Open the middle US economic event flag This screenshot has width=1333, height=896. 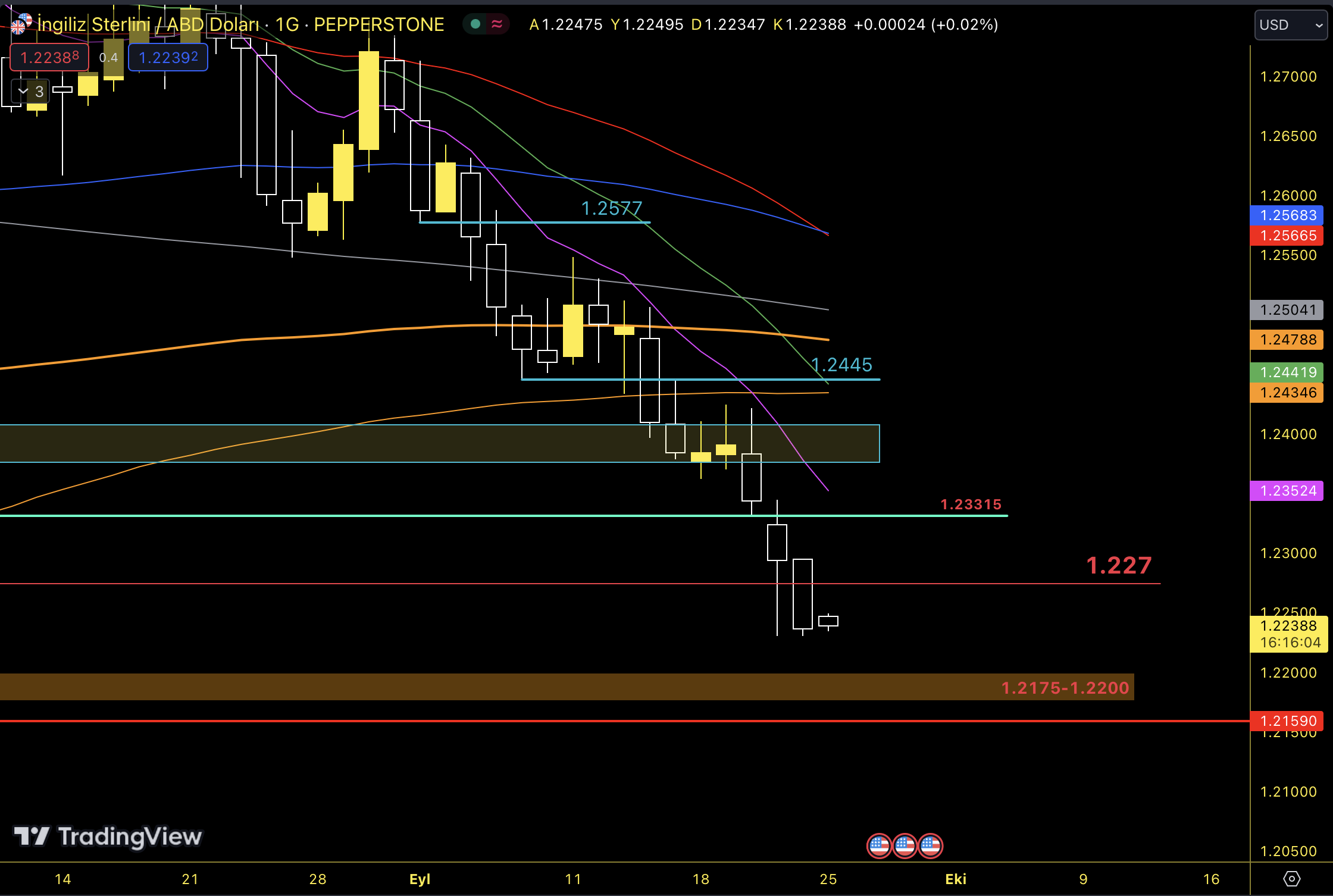(x=905, y=845)
